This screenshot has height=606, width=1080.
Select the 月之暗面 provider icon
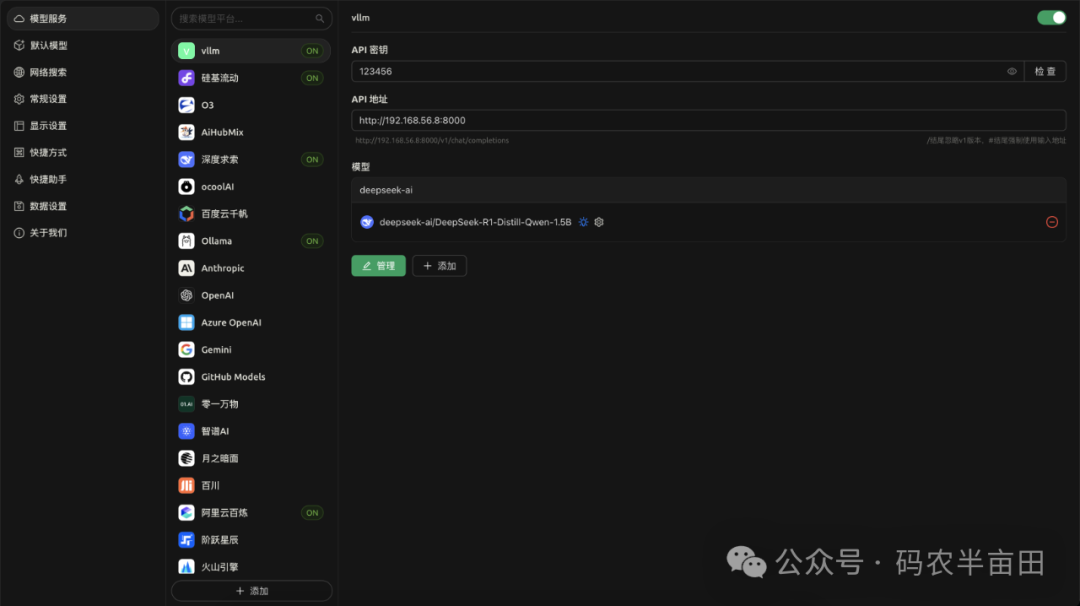point(186,459)
